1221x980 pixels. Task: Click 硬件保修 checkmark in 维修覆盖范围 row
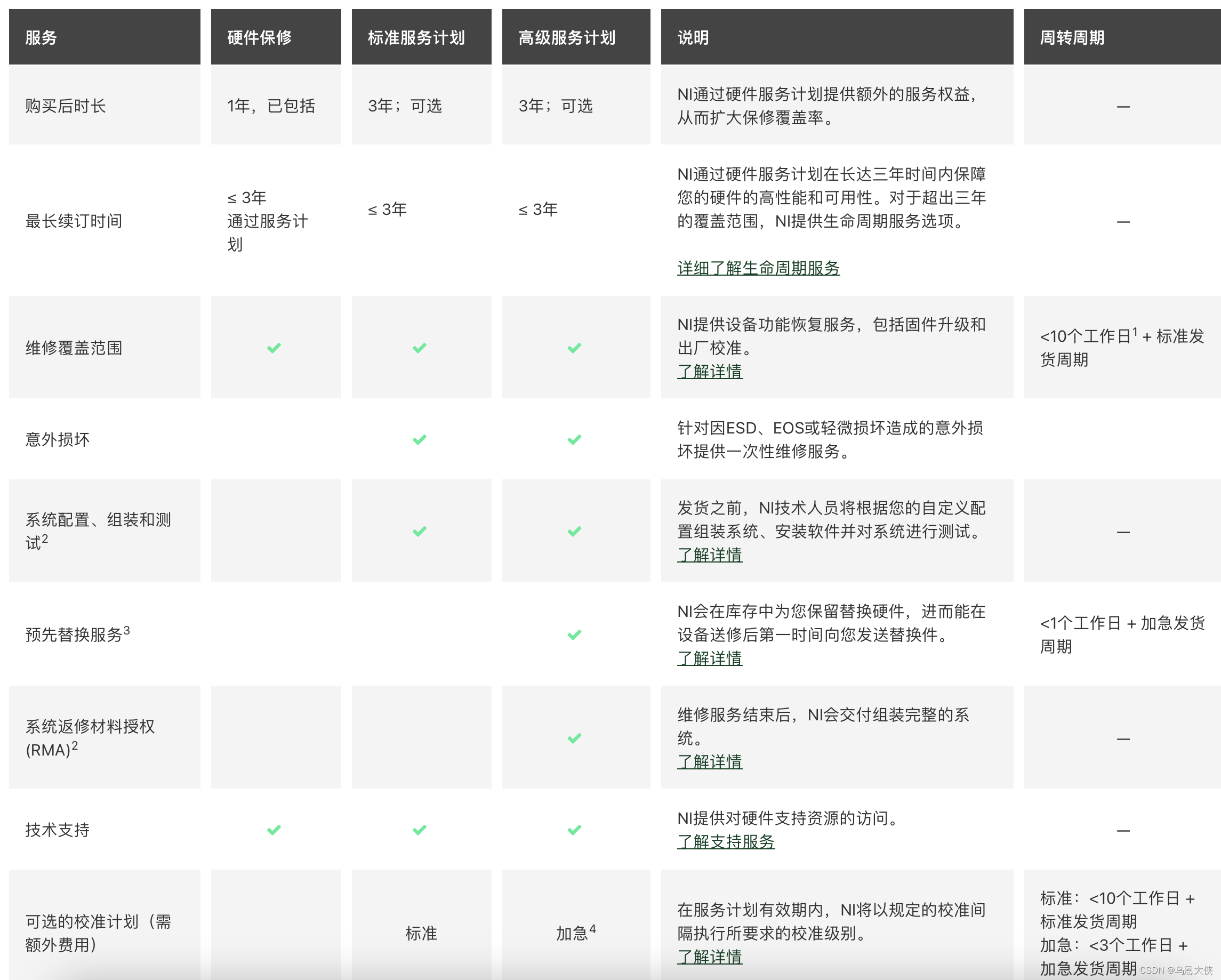(x=274, y=348)
